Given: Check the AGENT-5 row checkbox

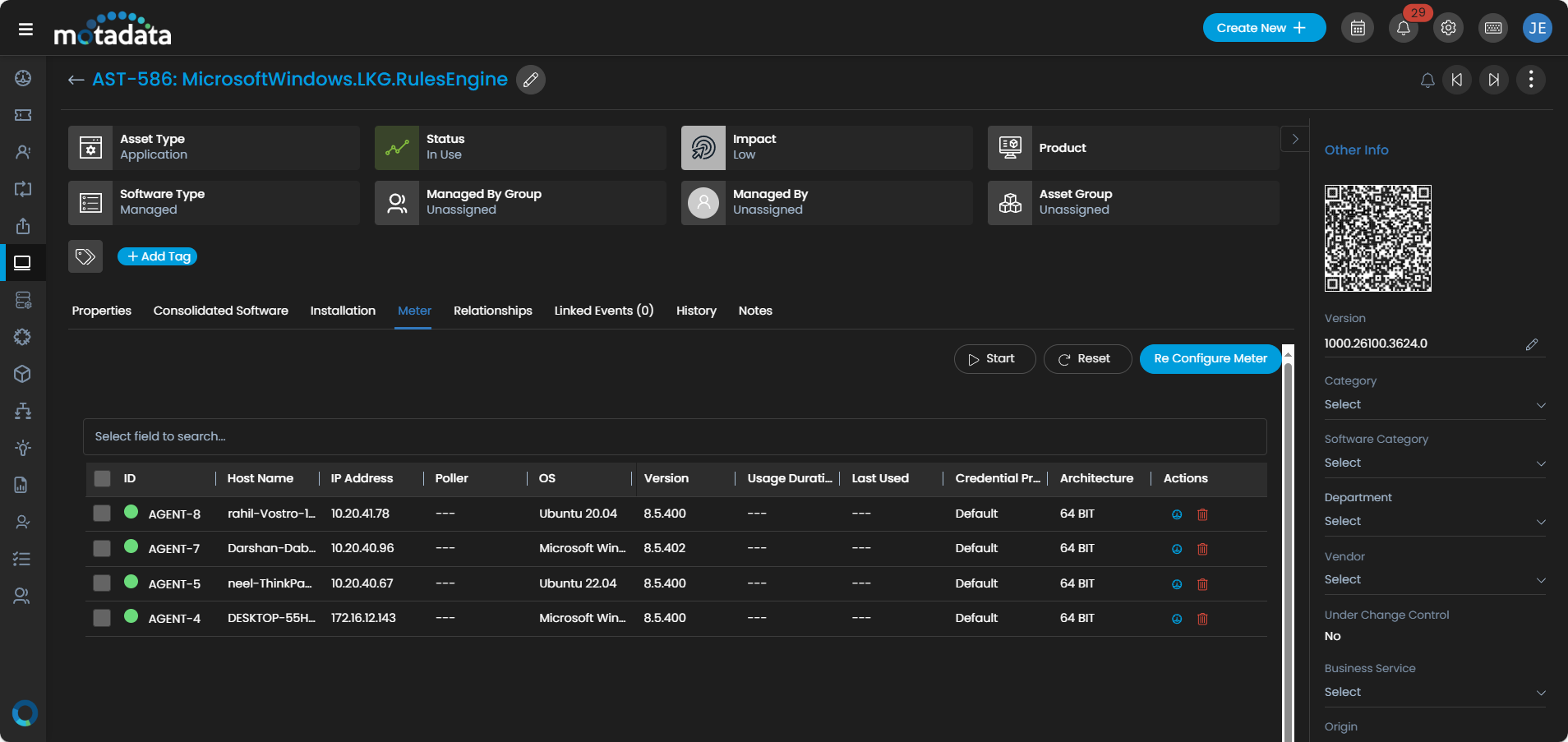Looking at the screenshot, I should tap(102, 583).
